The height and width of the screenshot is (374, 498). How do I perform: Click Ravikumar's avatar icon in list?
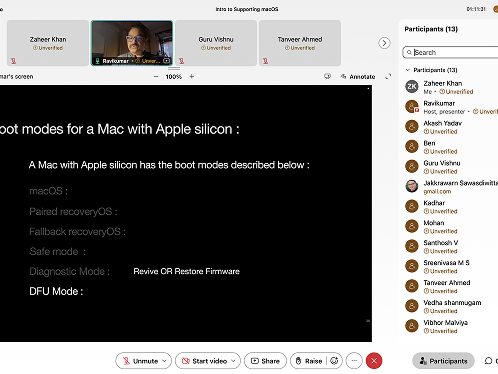(412, 106)
